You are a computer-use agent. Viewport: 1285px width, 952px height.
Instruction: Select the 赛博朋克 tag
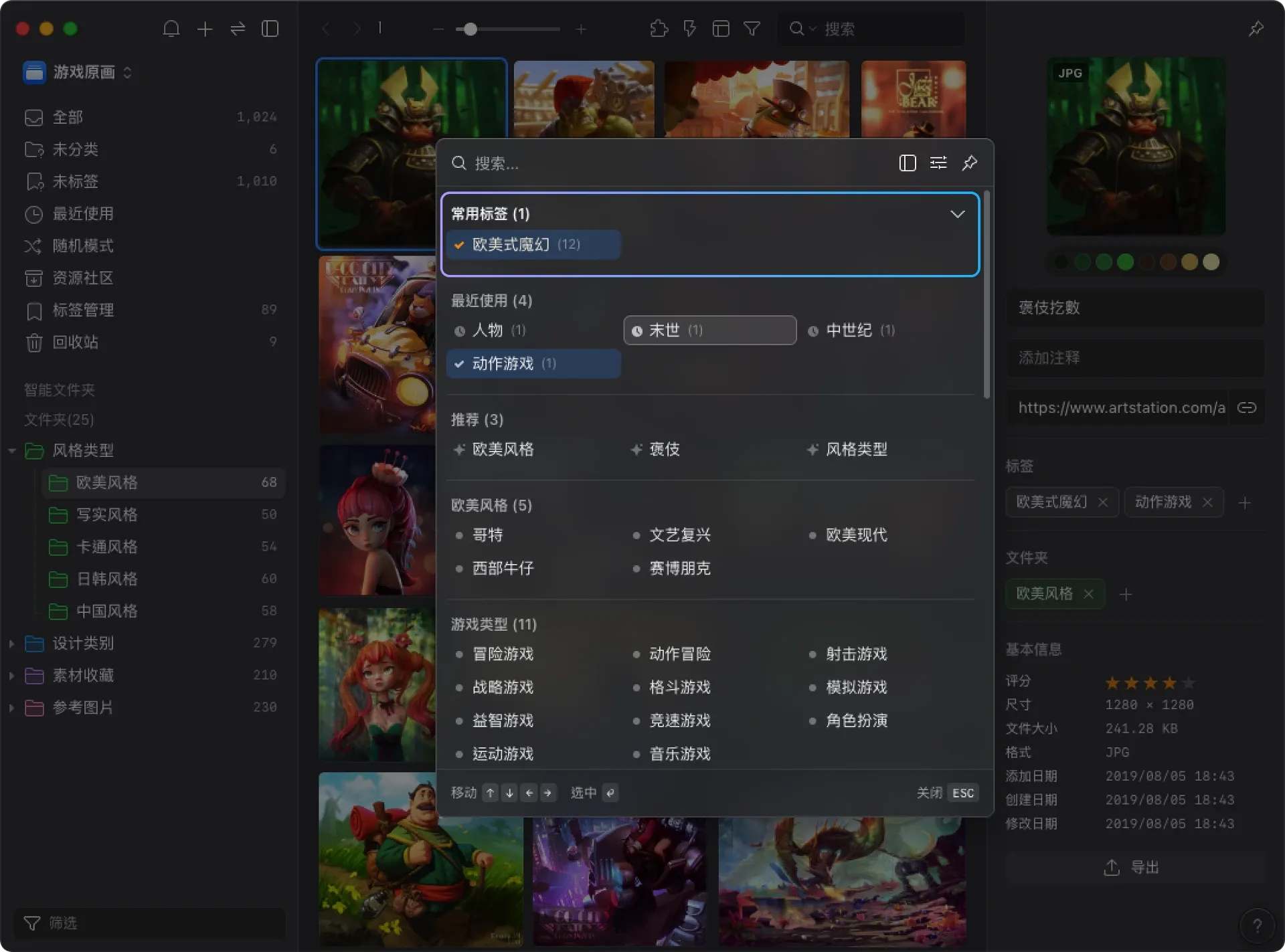click(680, 569)
